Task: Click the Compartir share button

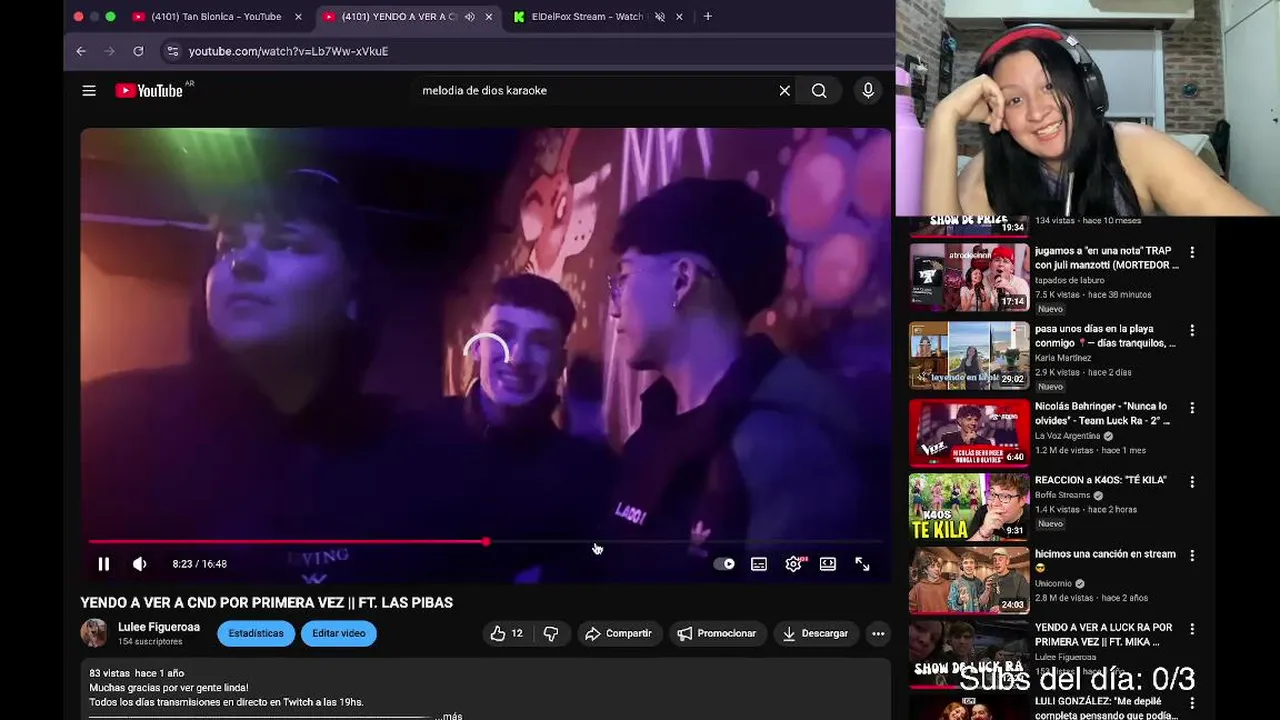Action: point(618,633)
